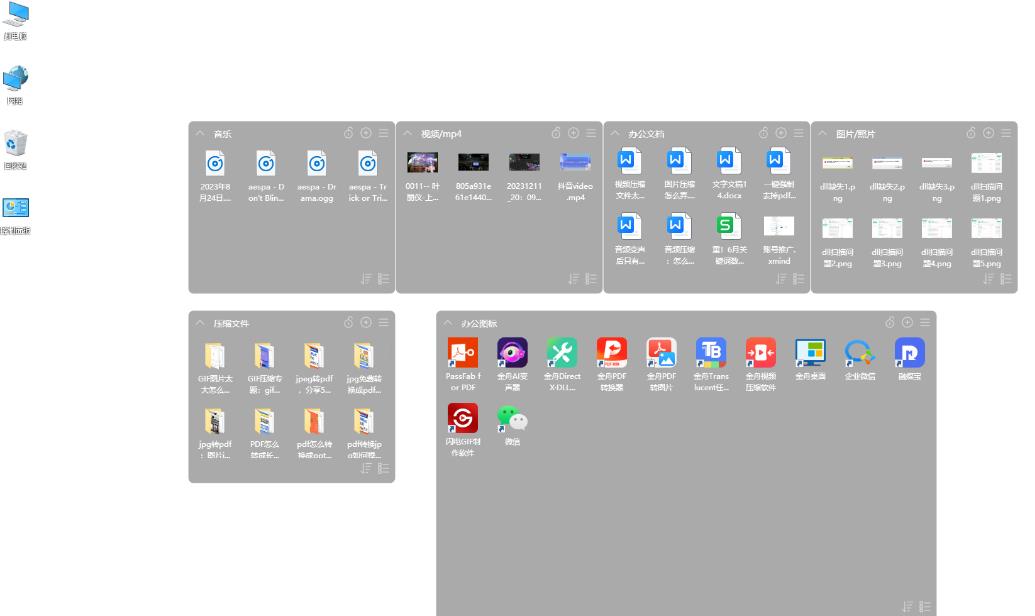Image resolution: width=1035 pixels, height=616 pixels.
Task: Toggle lock on the 压缩文件 panel
Action: tap(349, 322)
